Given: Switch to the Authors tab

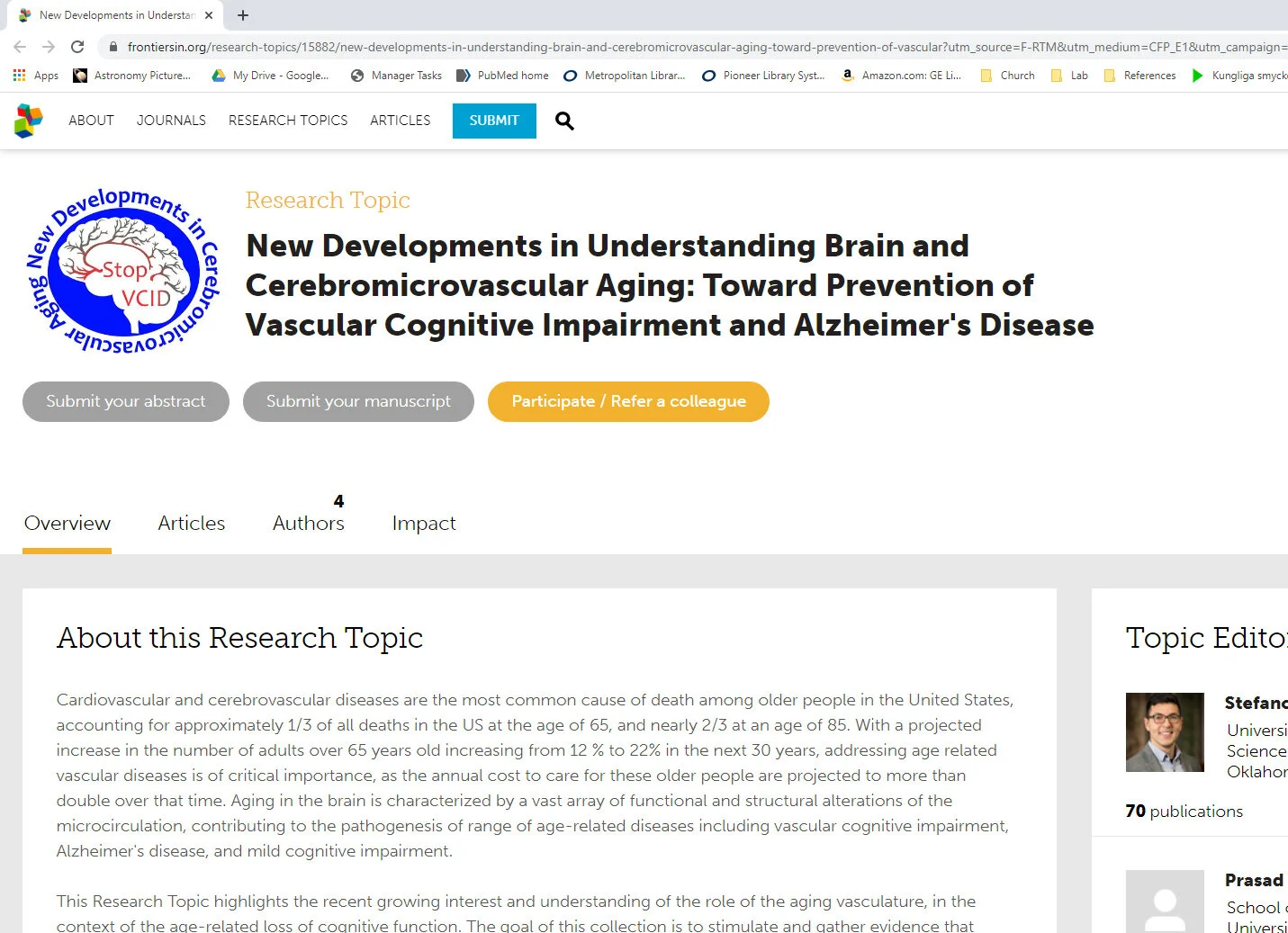Looking at the screenshot, I should (x=309, y=524).
